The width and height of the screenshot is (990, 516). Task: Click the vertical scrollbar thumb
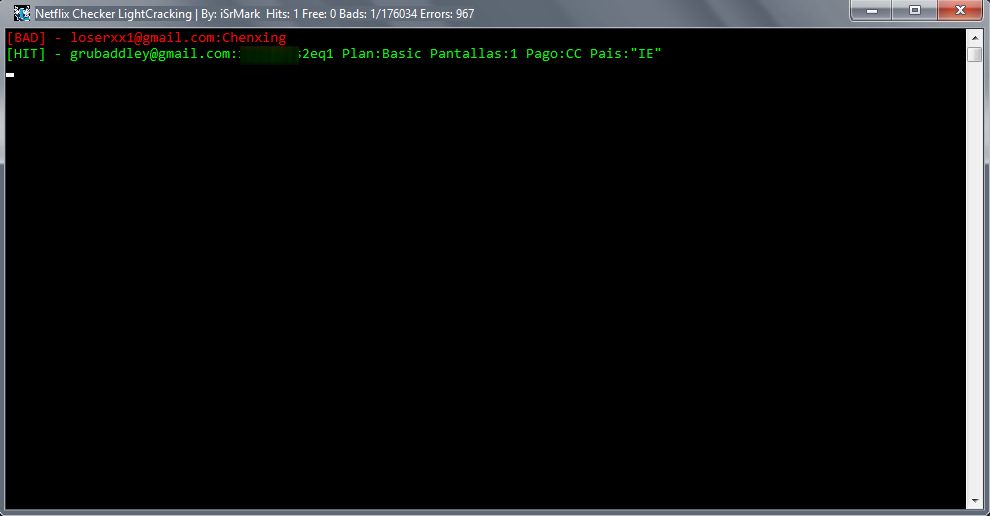pyautogui.click(x=974, y=54)
